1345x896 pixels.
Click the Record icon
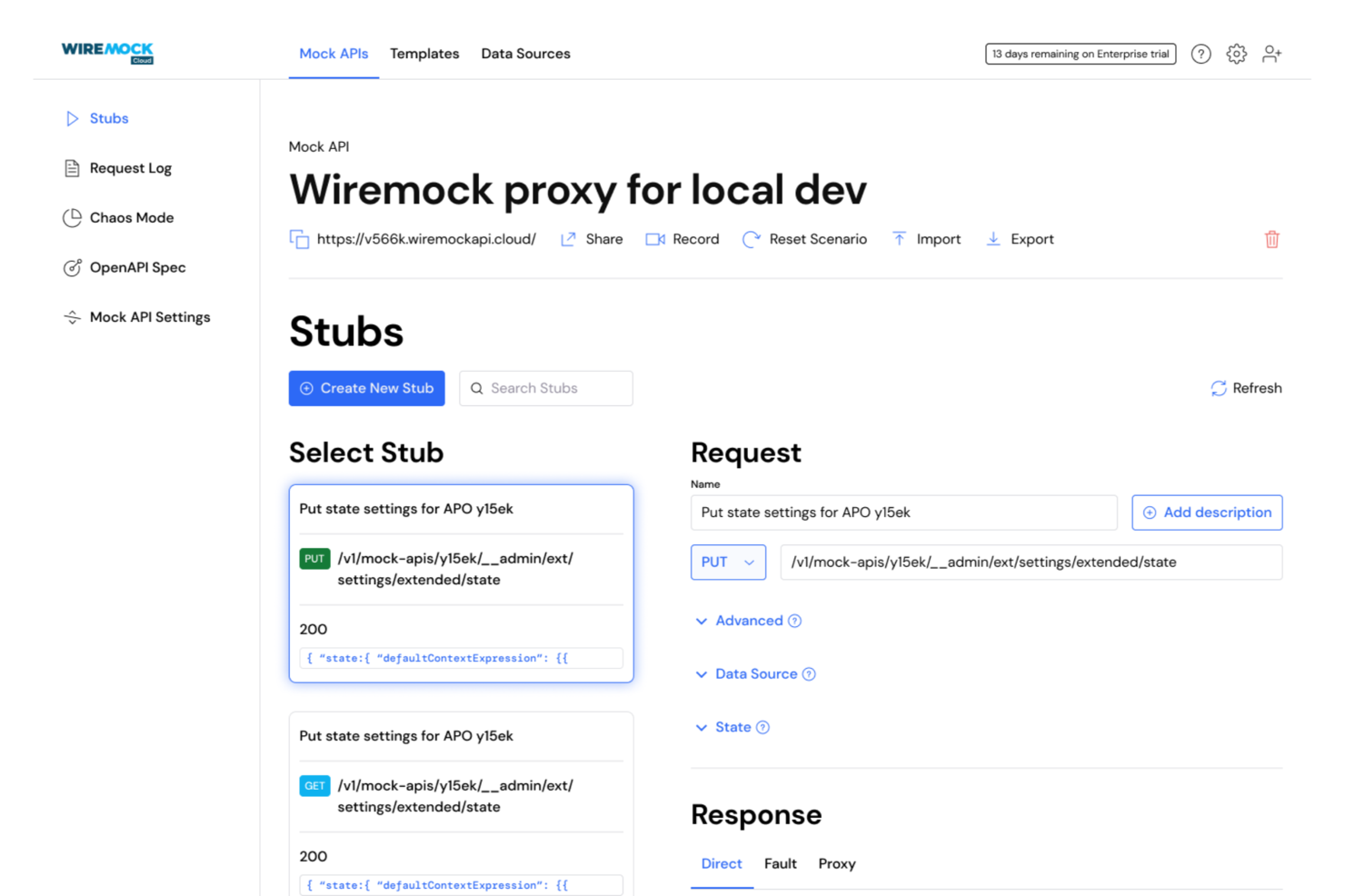click(x=655, y=238)
